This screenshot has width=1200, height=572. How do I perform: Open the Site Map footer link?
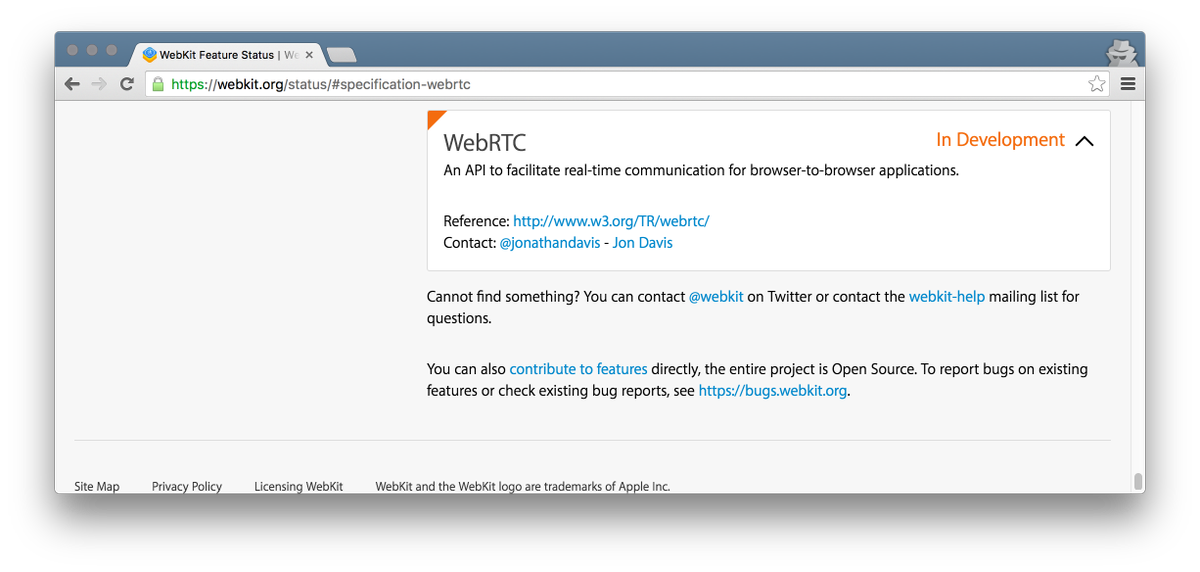[97, 487]
